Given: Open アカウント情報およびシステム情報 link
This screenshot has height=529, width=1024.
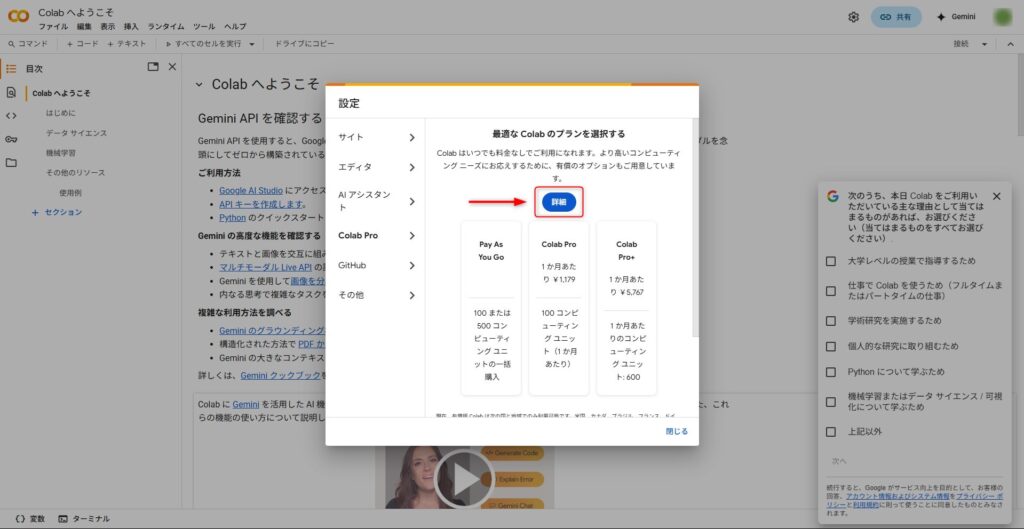Looking at the screenshot, I should (897, 496).
